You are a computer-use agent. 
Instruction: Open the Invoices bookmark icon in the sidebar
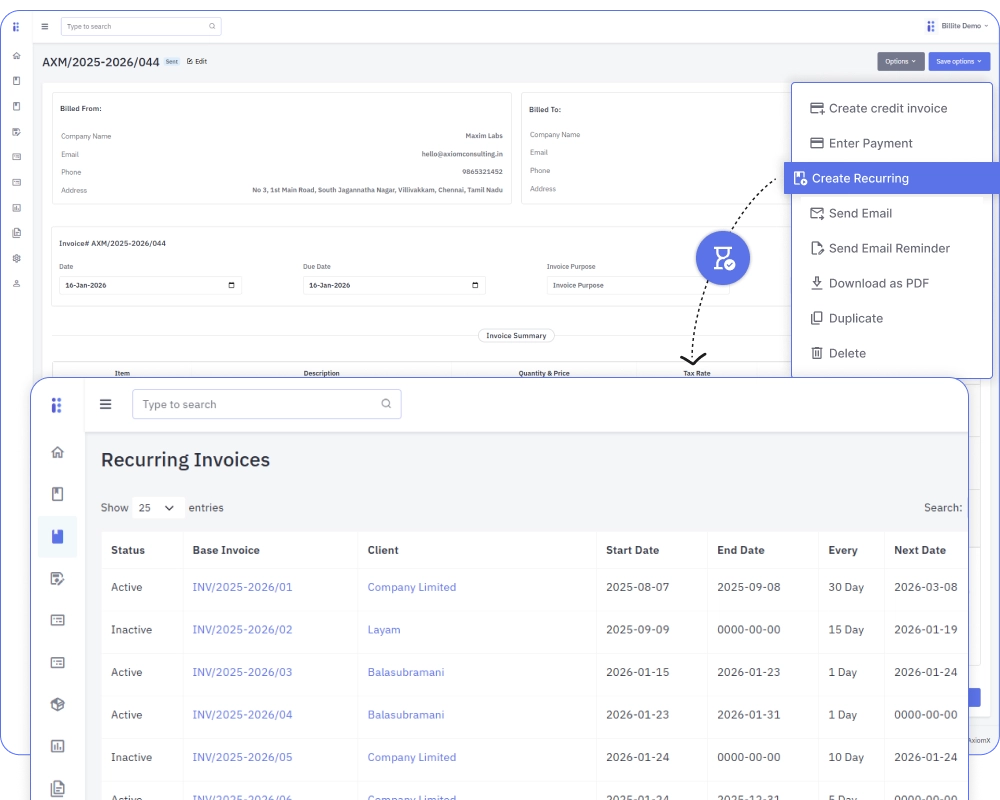tap(57, 493)
